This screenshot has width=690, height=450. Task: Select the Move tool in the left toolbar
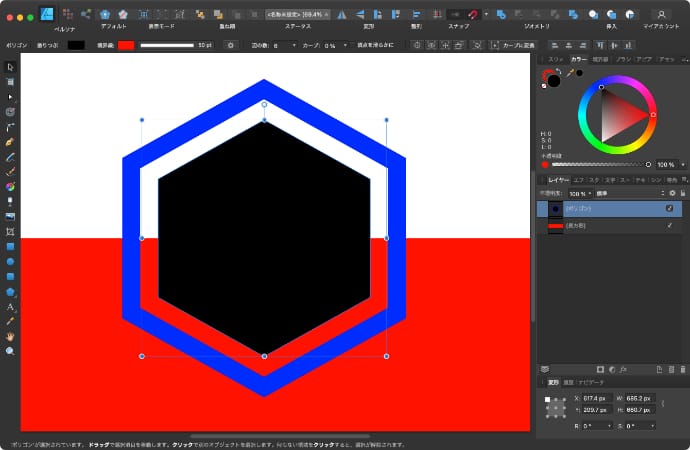pos(10,67)
